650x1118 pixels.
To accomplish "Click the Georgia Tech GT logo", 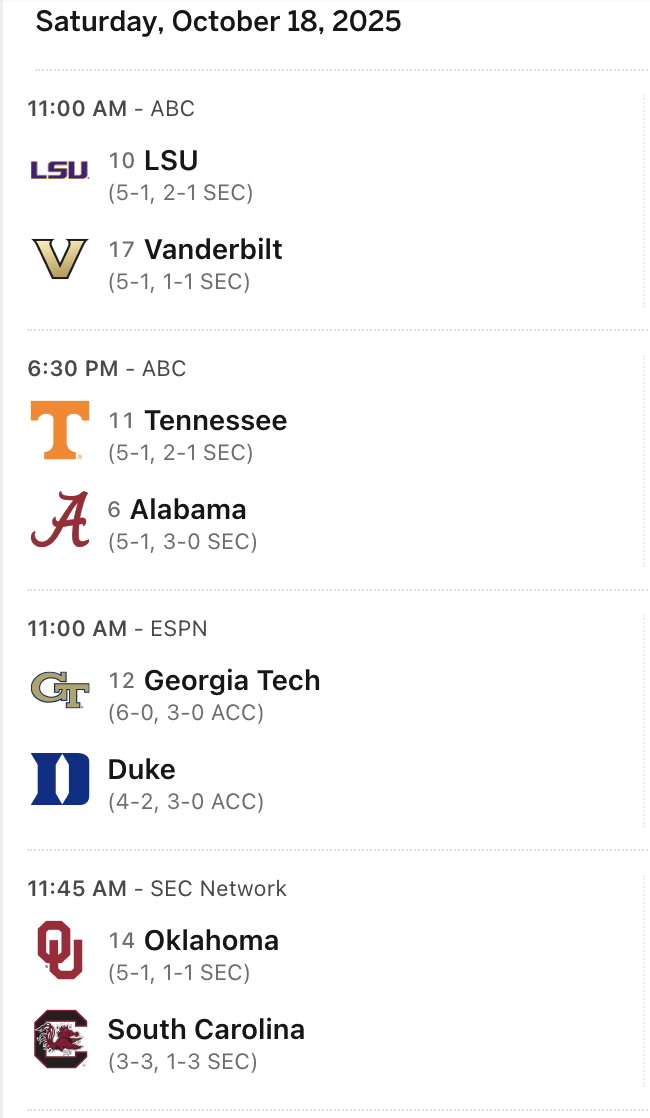I will click(x=59, y=690).
